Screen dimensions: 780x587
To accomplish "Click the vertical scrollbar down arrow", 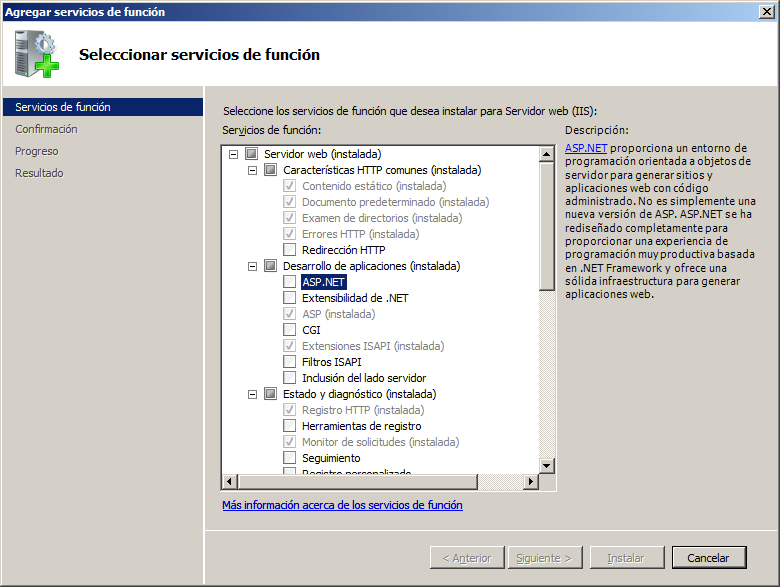I will coord(546,465).
